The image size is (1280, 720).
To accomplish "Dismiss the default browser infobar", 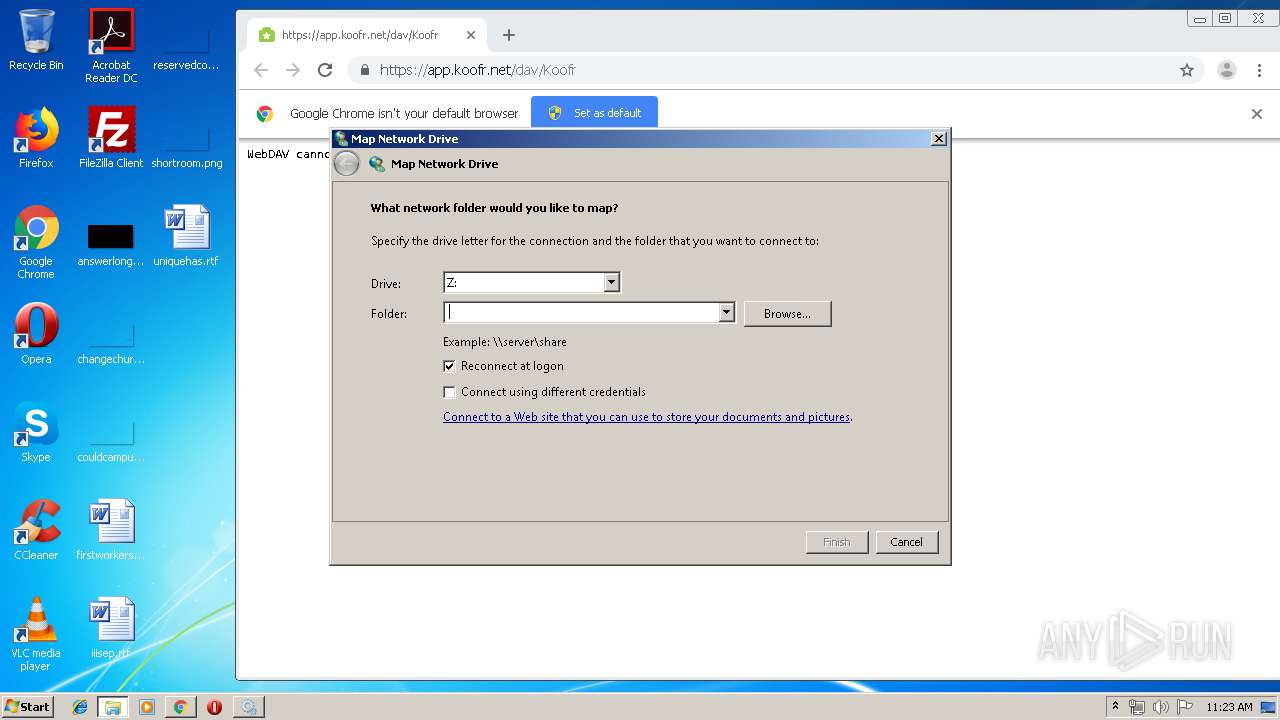I will point(1257,114).
